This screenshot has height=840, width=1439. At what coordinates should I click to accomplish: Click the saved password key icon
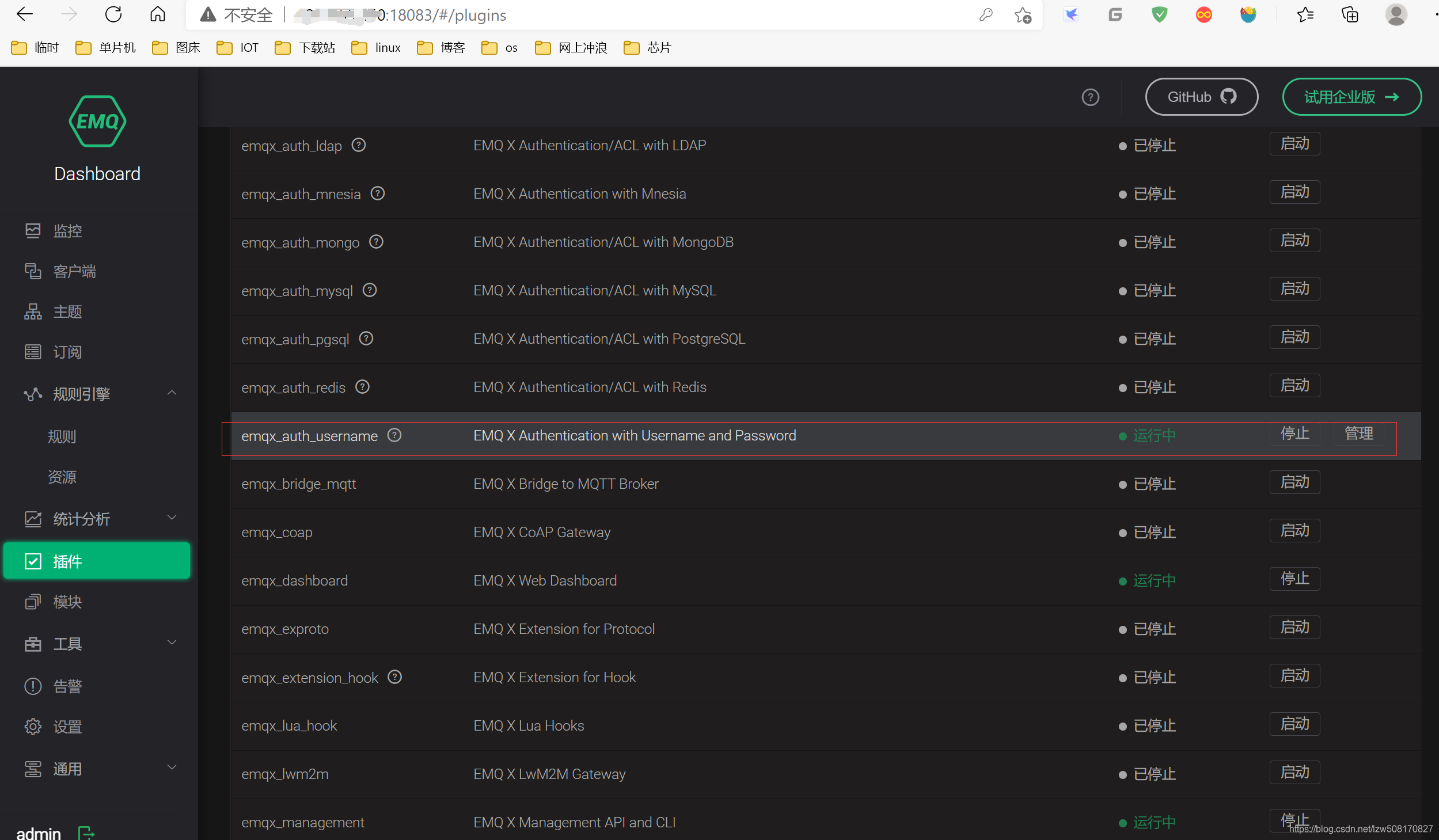point(986,14)
